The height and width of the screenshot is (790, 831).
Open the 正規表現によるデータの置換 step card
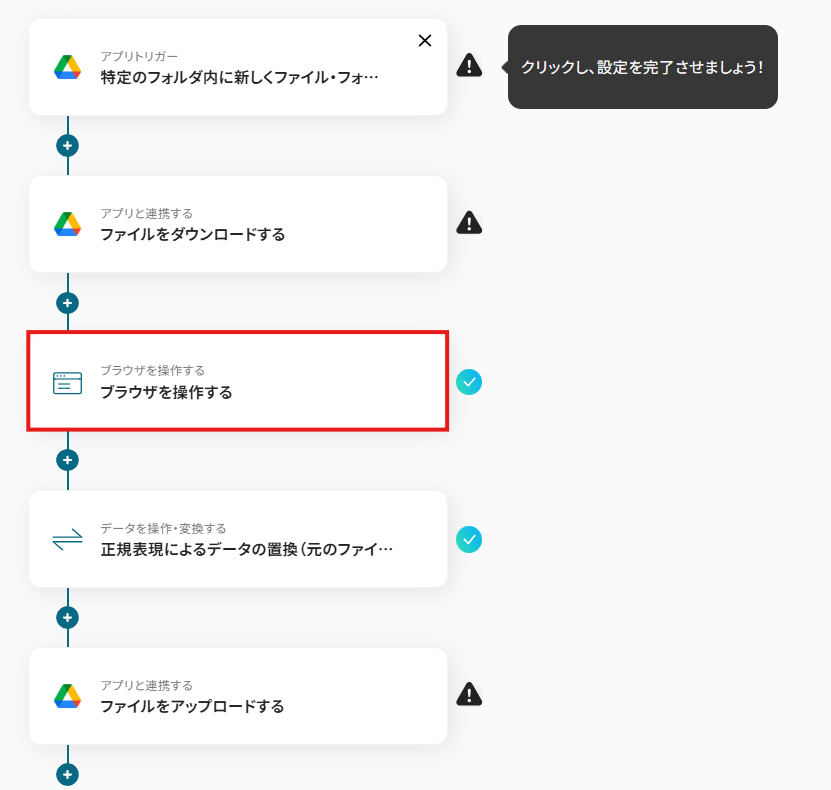238,539
